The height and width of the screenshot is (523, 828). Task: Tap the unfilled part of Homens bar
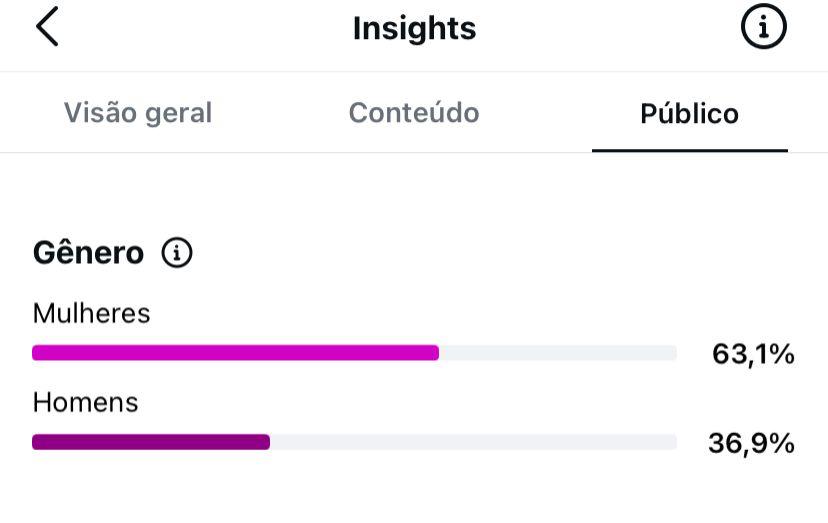coord(474,442)
